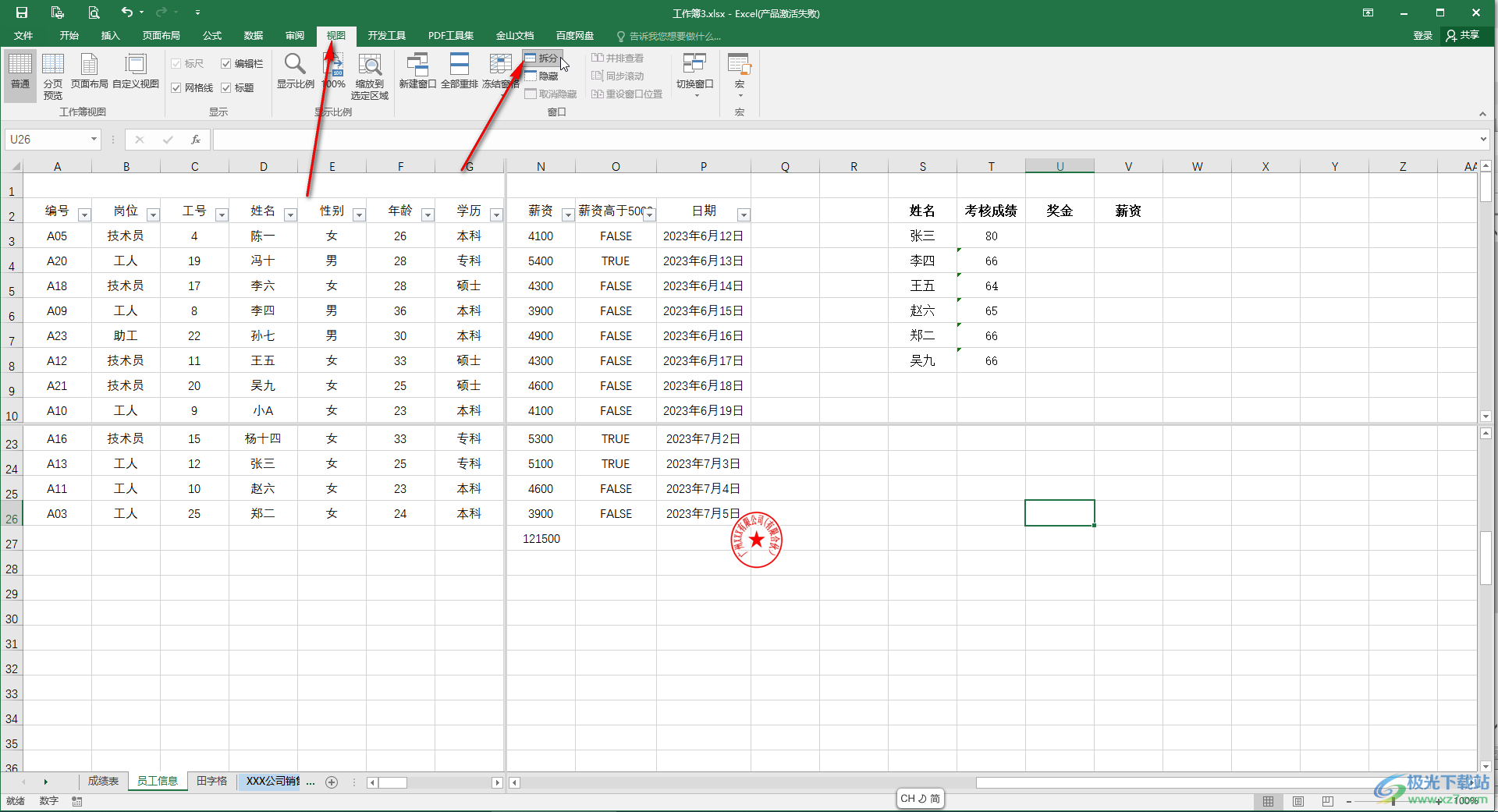
Task: Click the macro recording icon in status bar
Action: pos(77,801)
